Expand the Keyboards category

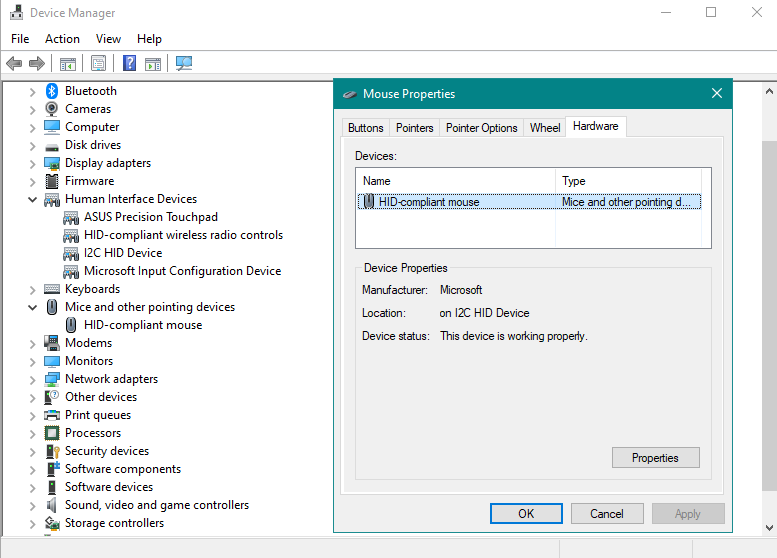click(32, 290)
